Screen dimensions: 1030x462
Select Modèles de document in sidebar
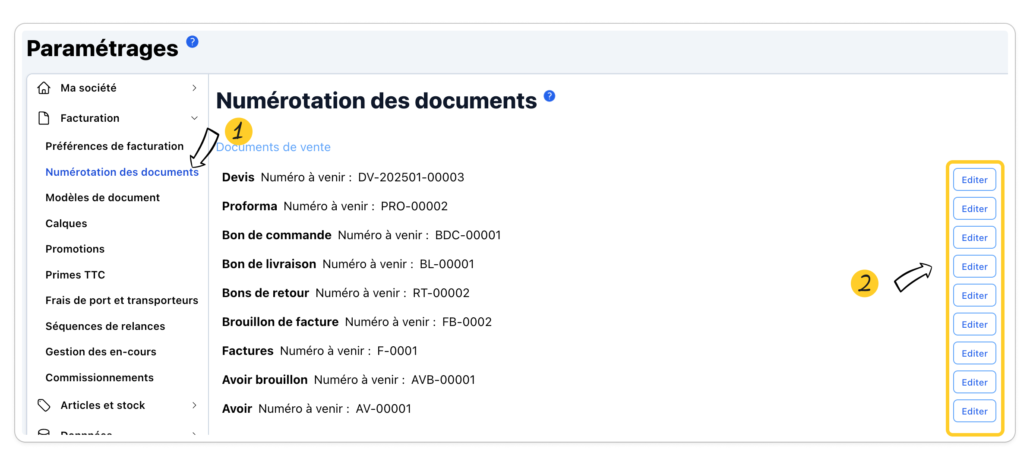[102, 198]
